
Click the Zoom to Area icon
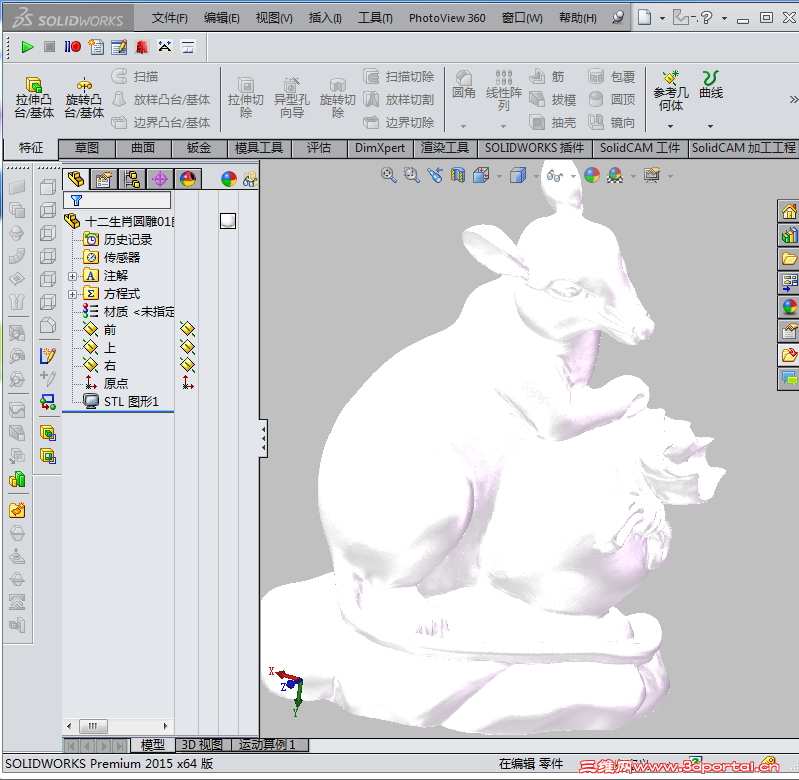[411, 176]
